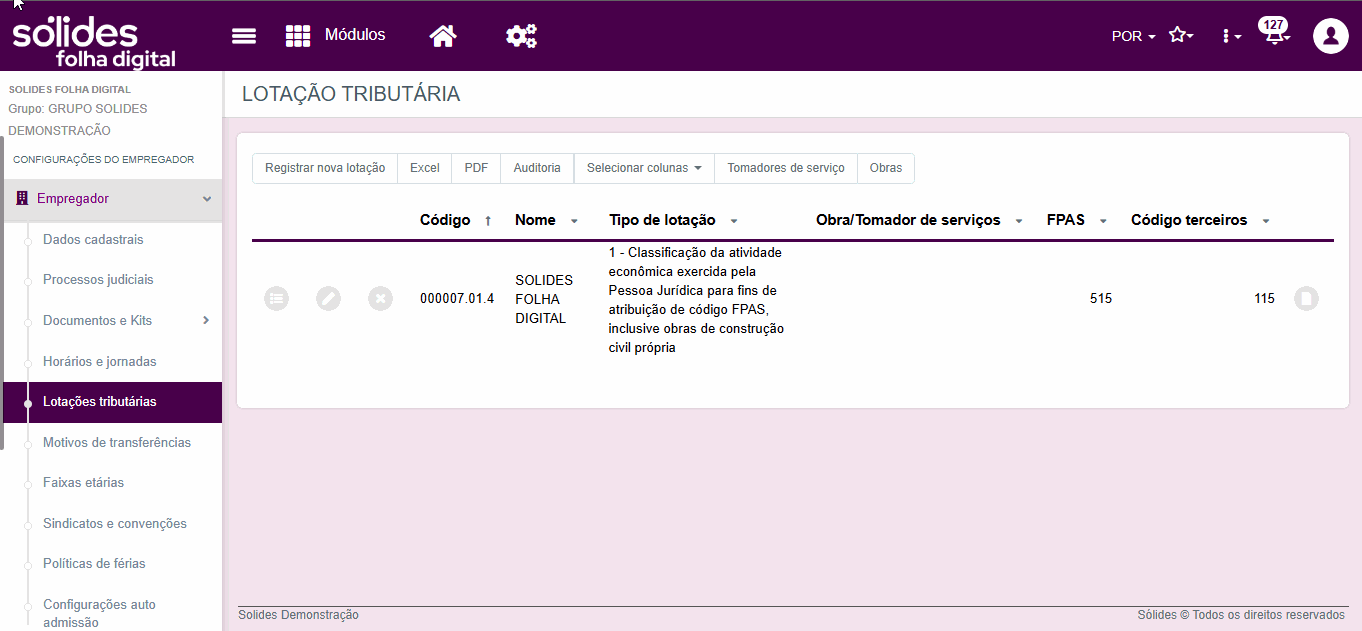
Task: Click the Solides Demonstração footer text
Action: [x=298, y=615]
